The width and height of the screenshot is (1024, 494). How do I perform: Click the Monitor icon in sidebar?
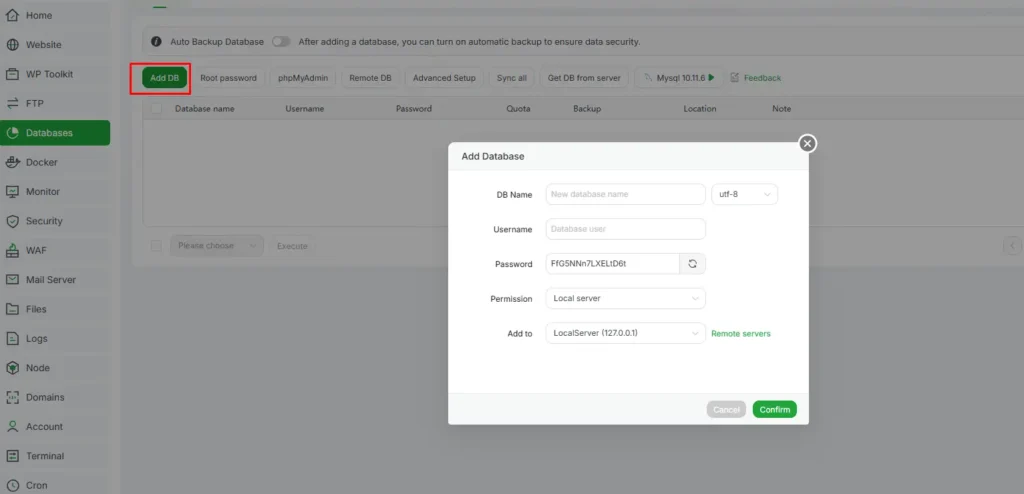pos(13,191)
